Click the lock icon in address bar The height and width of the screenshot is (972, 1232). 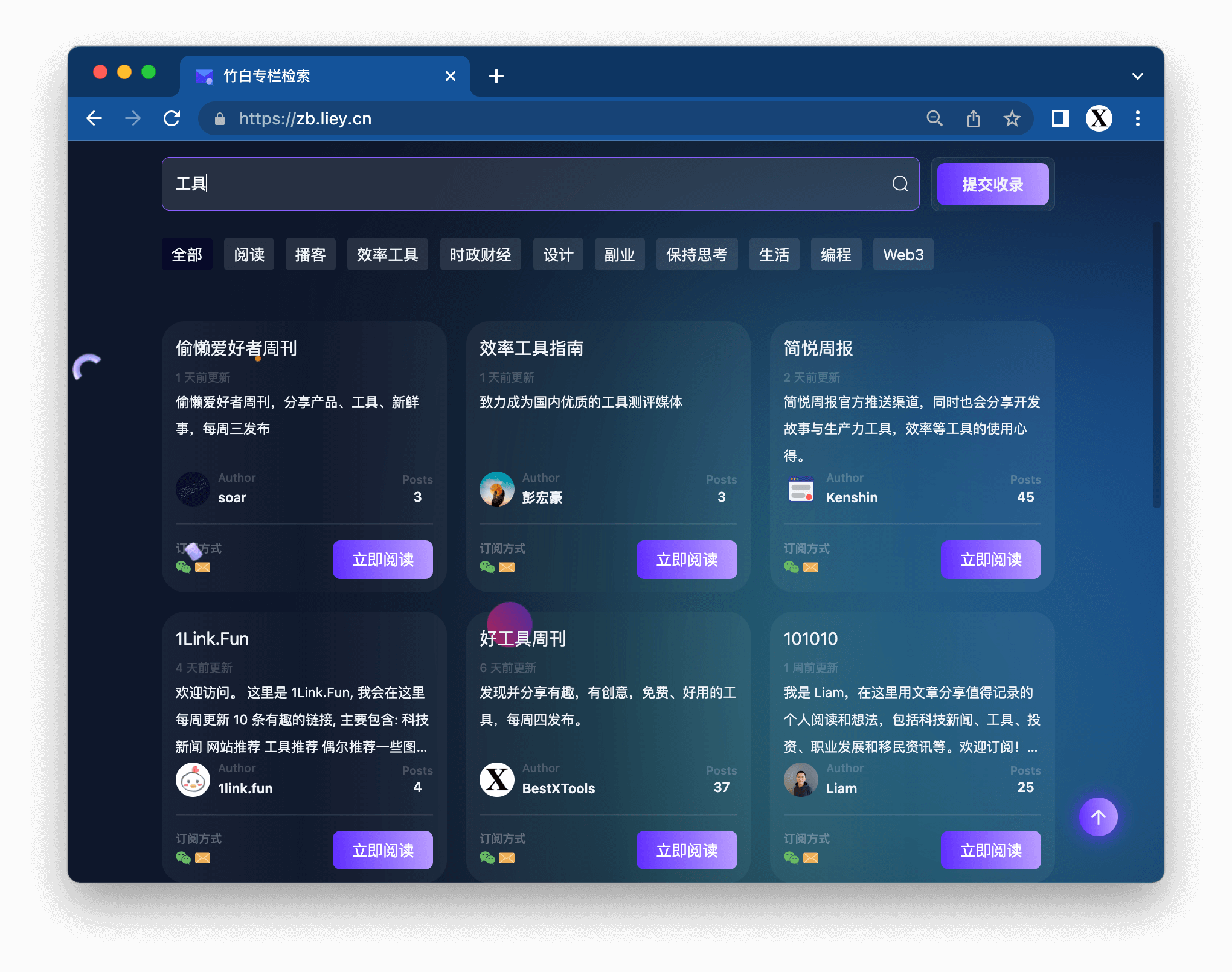coord(220,119)
